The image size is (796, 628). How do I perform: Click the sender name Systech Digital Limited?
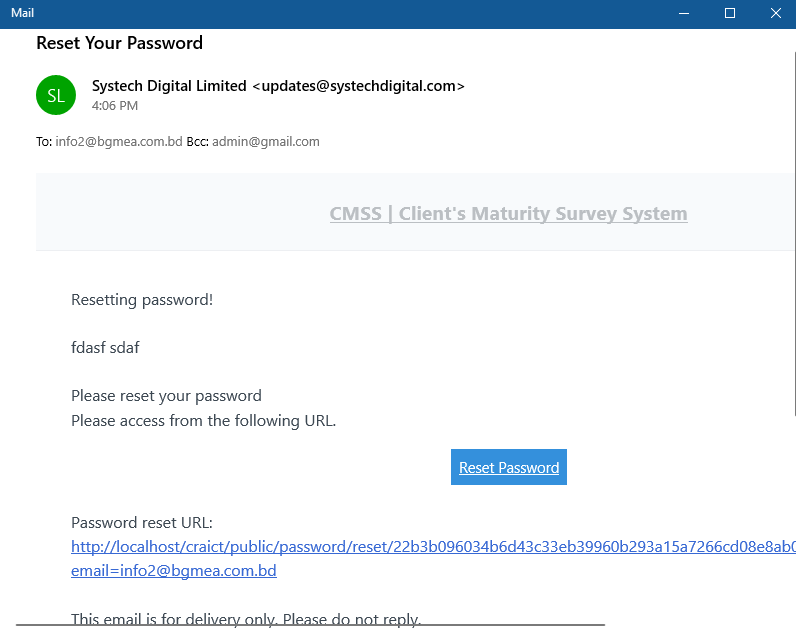coord(169,86)
